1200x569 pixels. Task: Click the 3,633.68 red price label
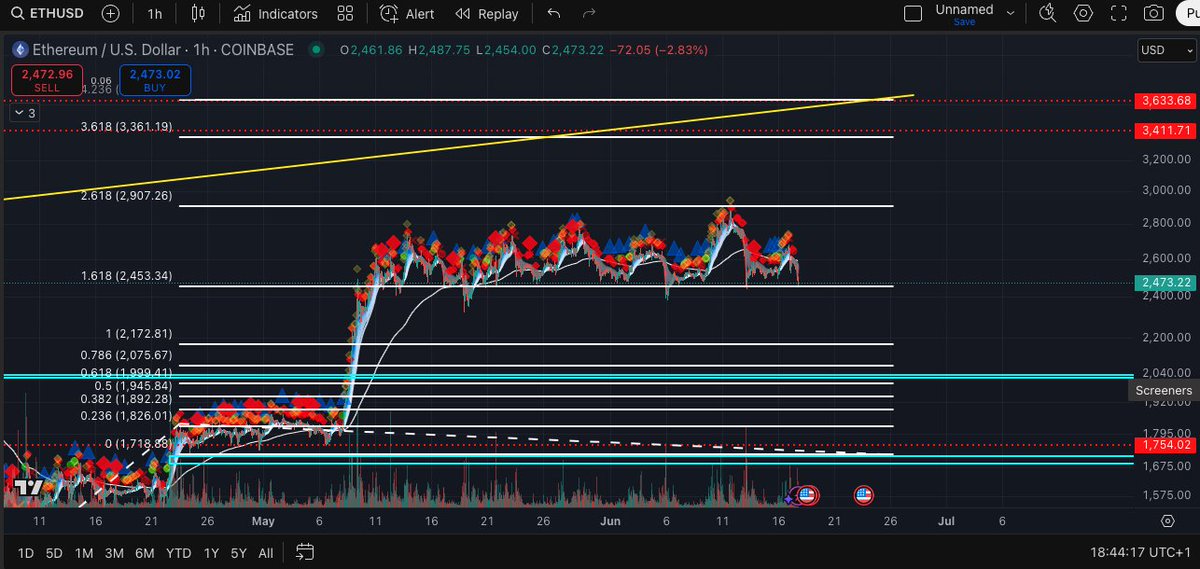pyautogui.click(x=1165, y=100)
